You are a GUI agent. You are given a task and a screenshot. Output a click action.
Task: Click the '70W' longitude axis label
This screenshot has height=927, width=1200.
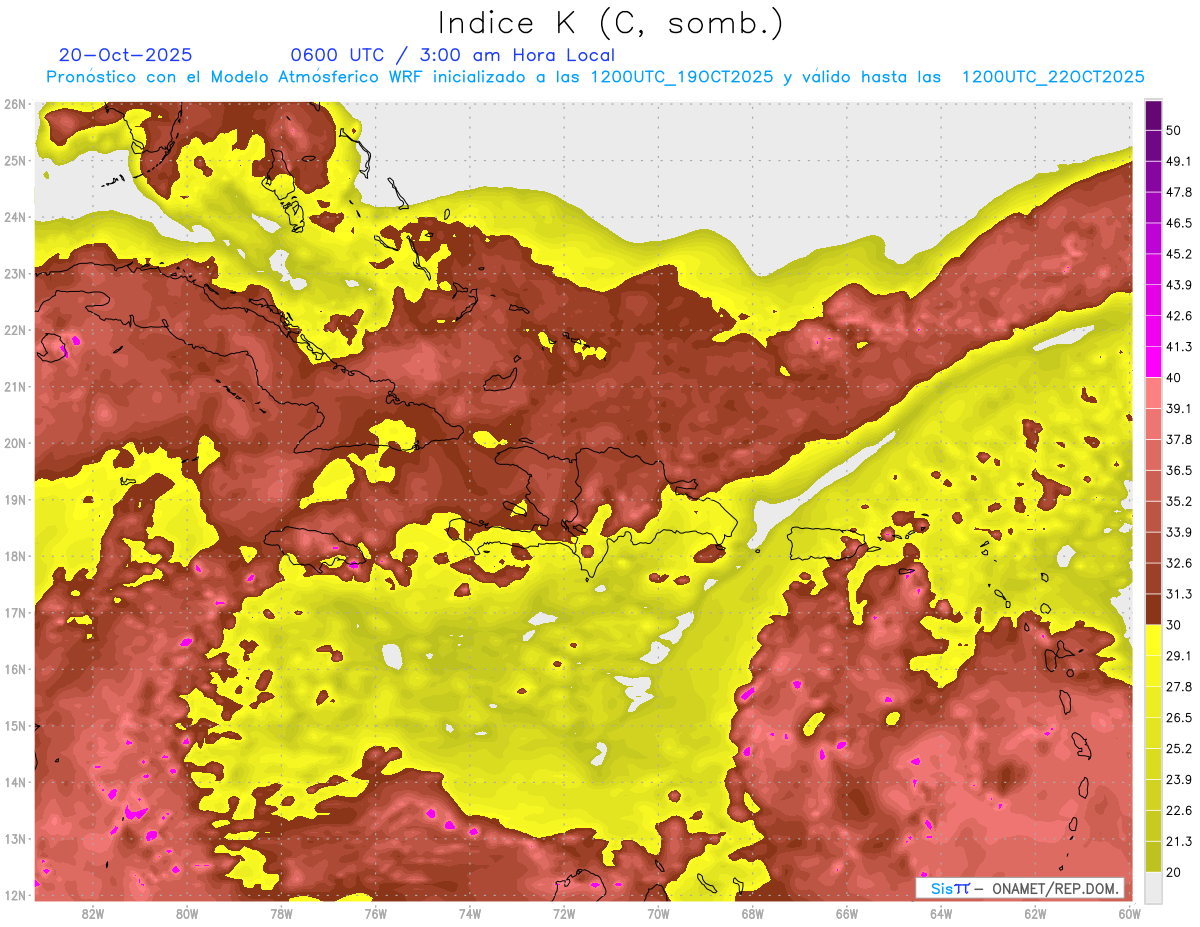[x=658, y=913]
